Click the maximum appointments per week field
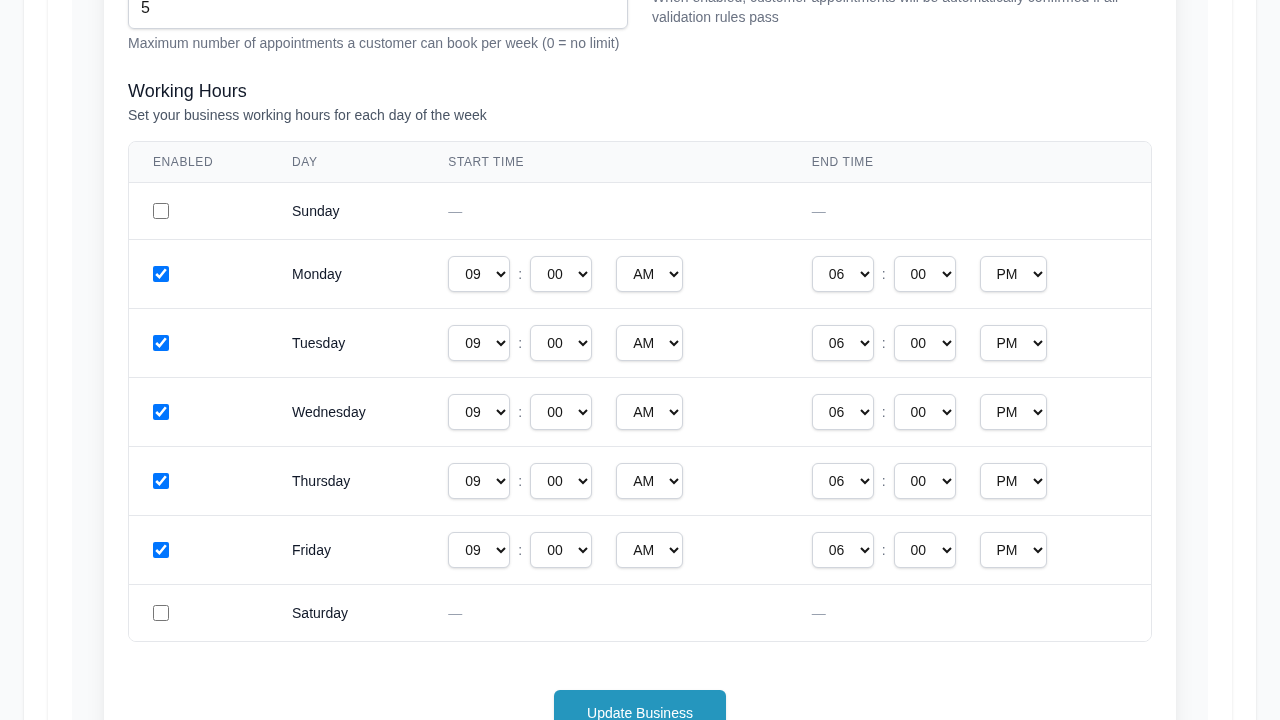The width and height of the screenshot is (1280, 720). coord(378,10)
